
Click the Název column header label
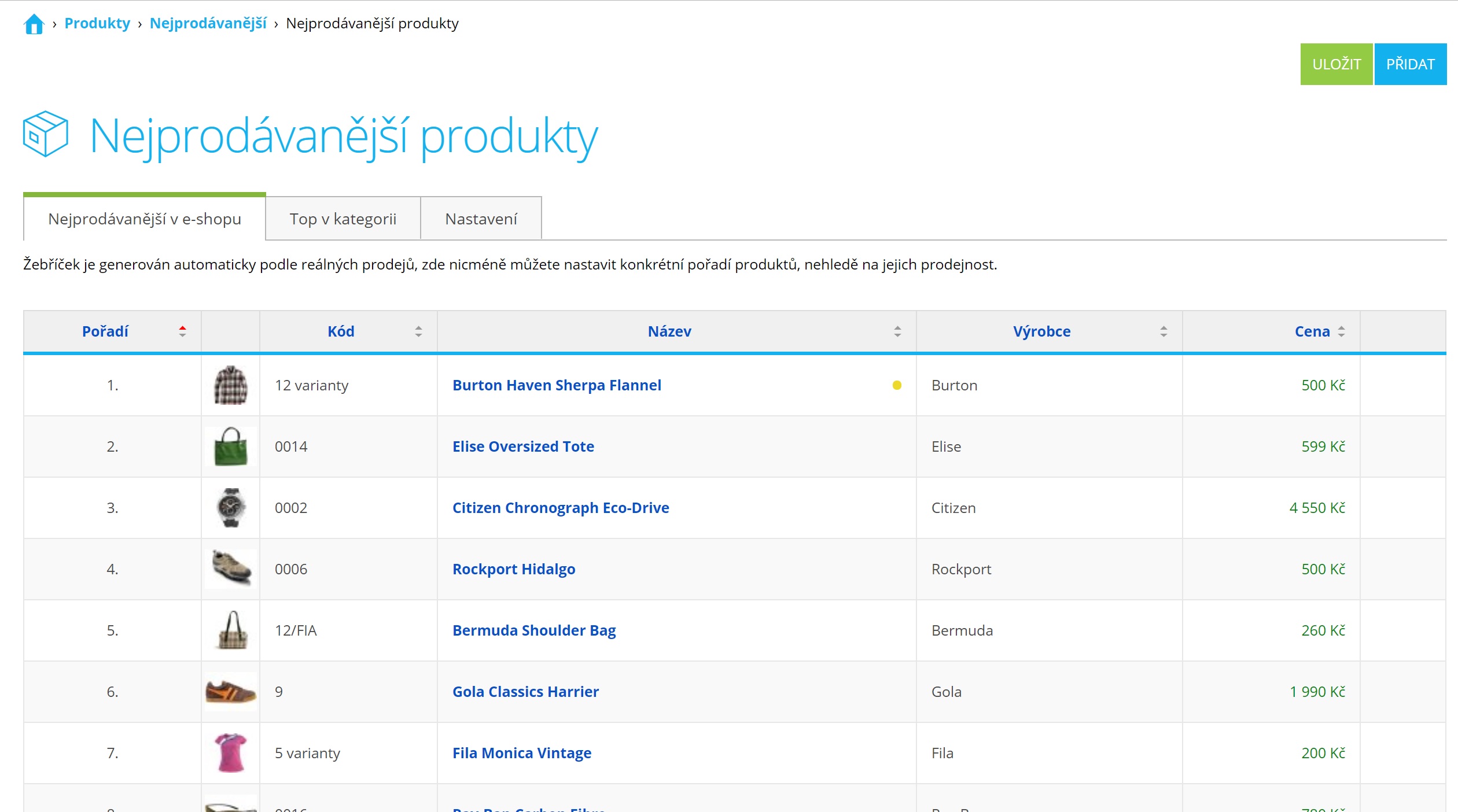tap(669, 331)
